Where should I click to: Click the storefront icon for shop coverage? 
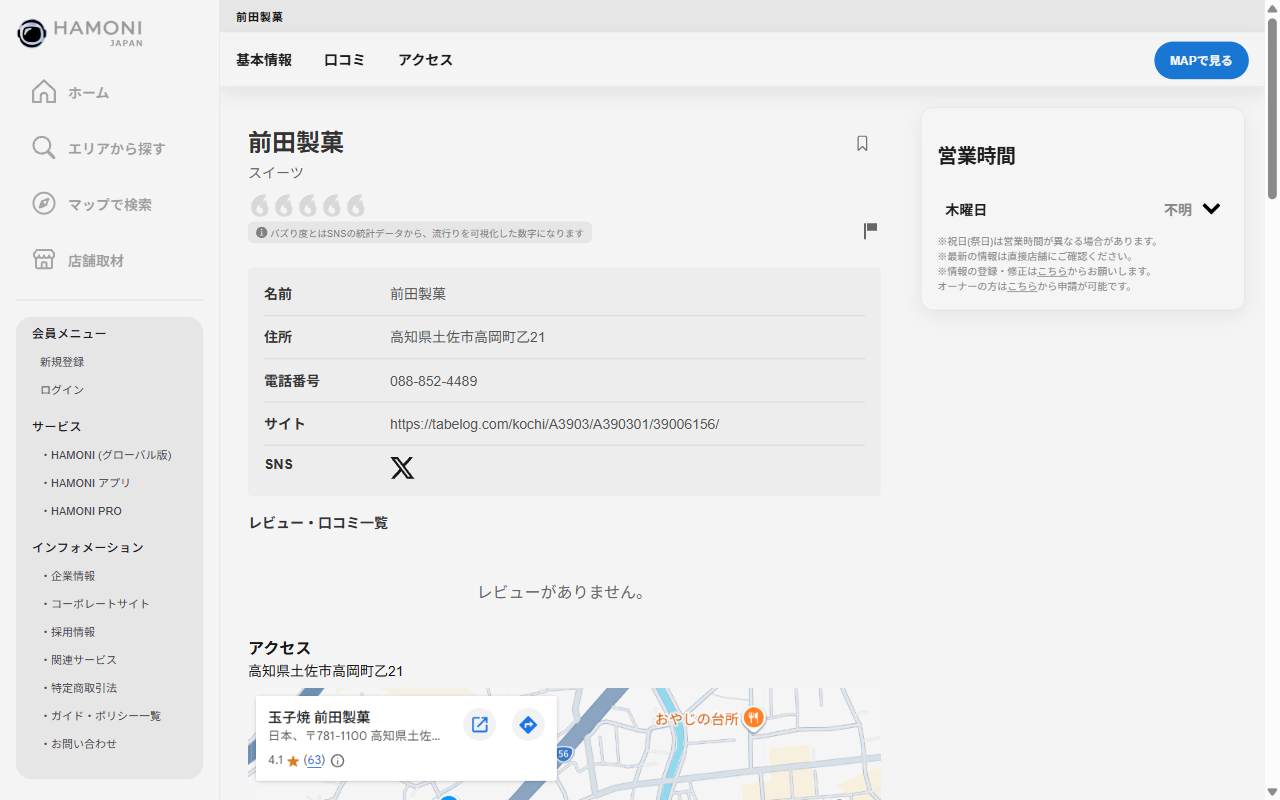point(44,260)
